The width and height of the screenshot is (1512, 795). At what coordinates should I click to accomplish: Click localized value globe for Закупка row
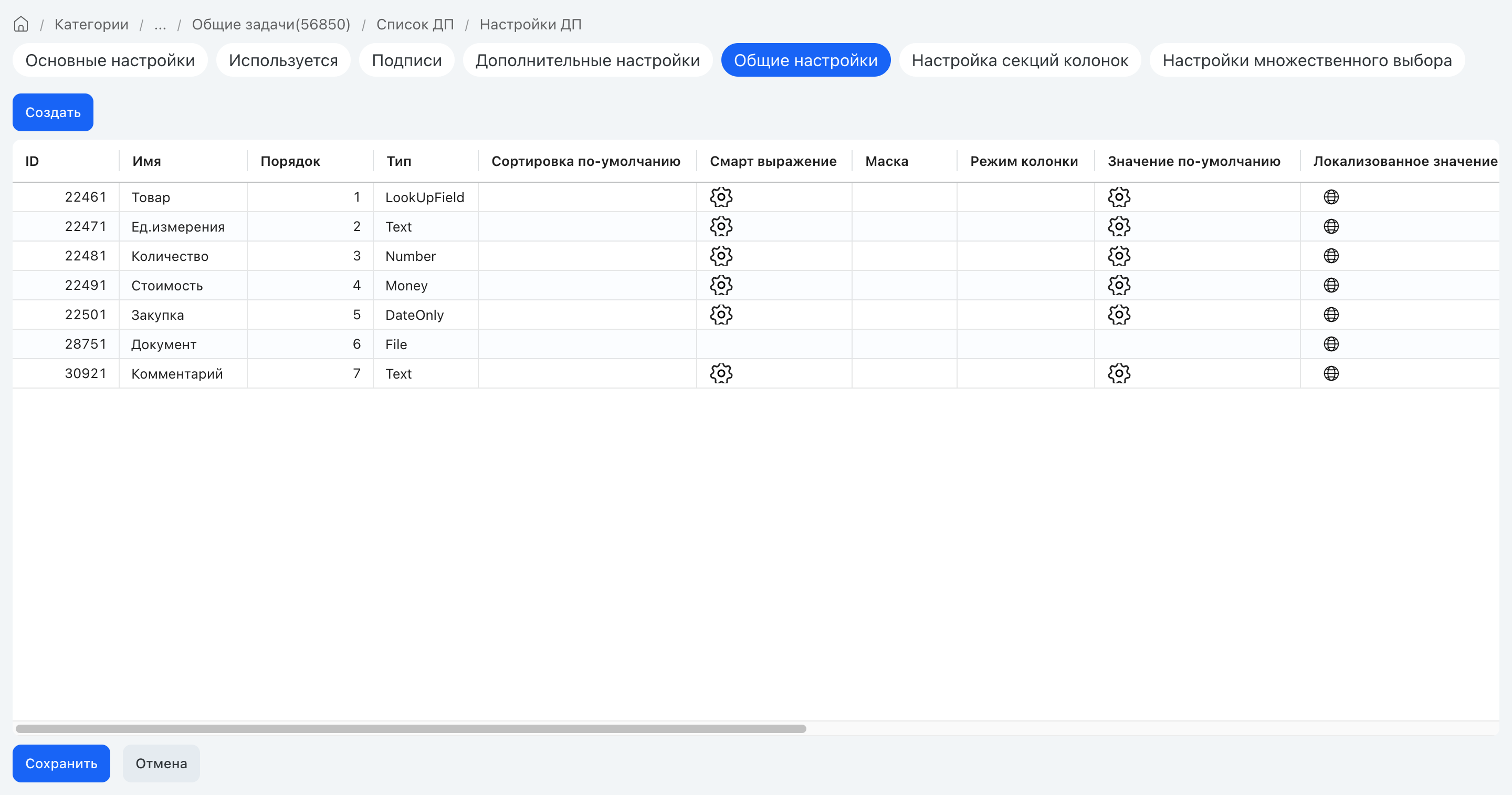pyautogui.click(x=1331, y=314)
